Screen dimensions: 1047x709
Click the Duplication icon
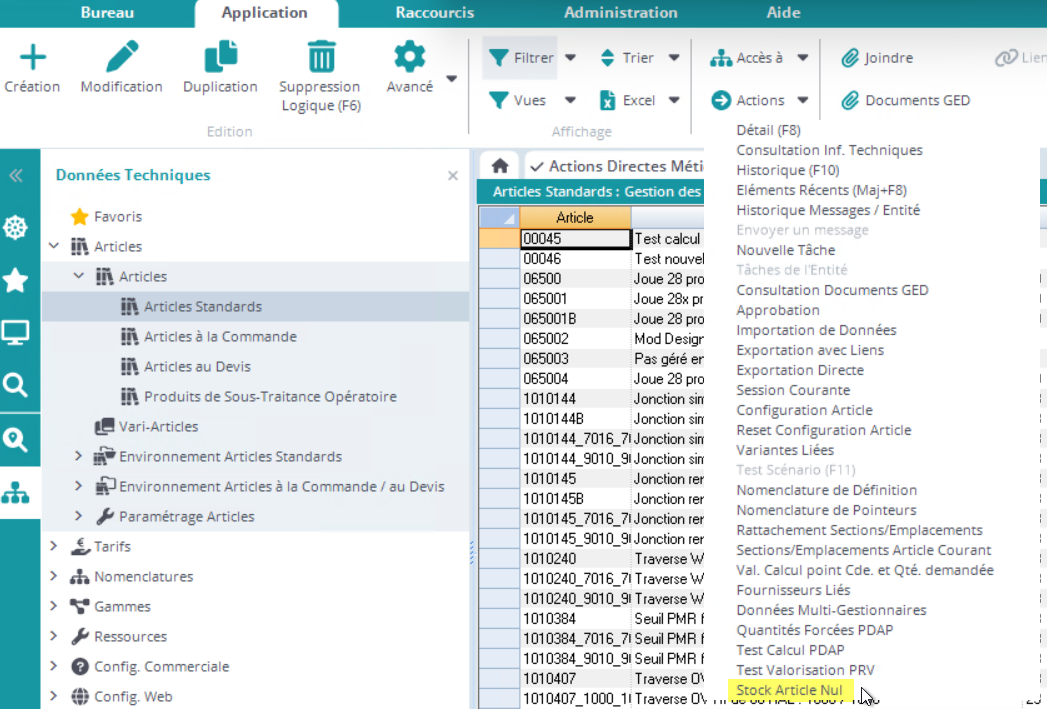220,57
